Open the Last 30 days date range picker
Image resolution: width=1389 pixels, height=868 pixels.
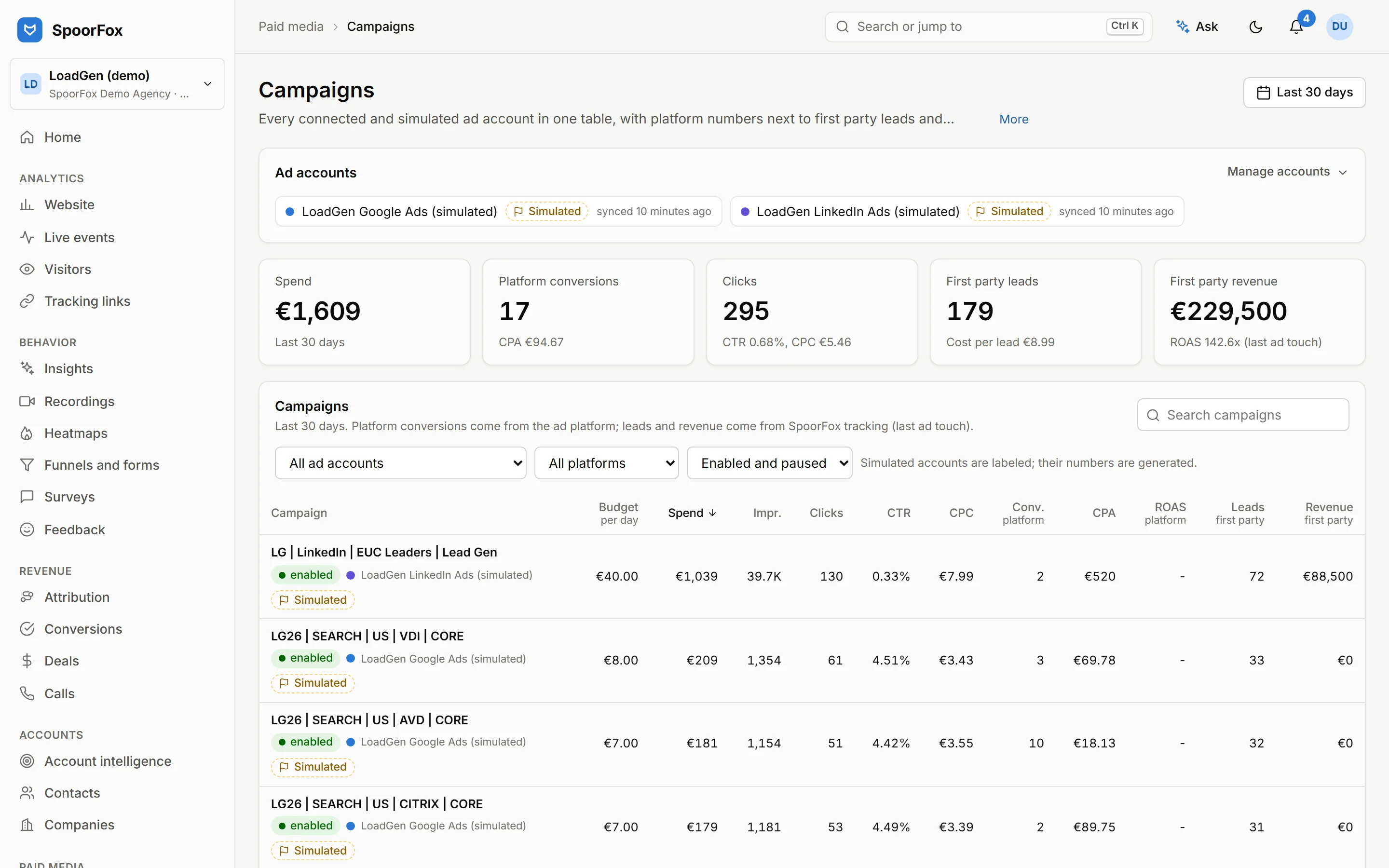click(x=1304, y=93)
